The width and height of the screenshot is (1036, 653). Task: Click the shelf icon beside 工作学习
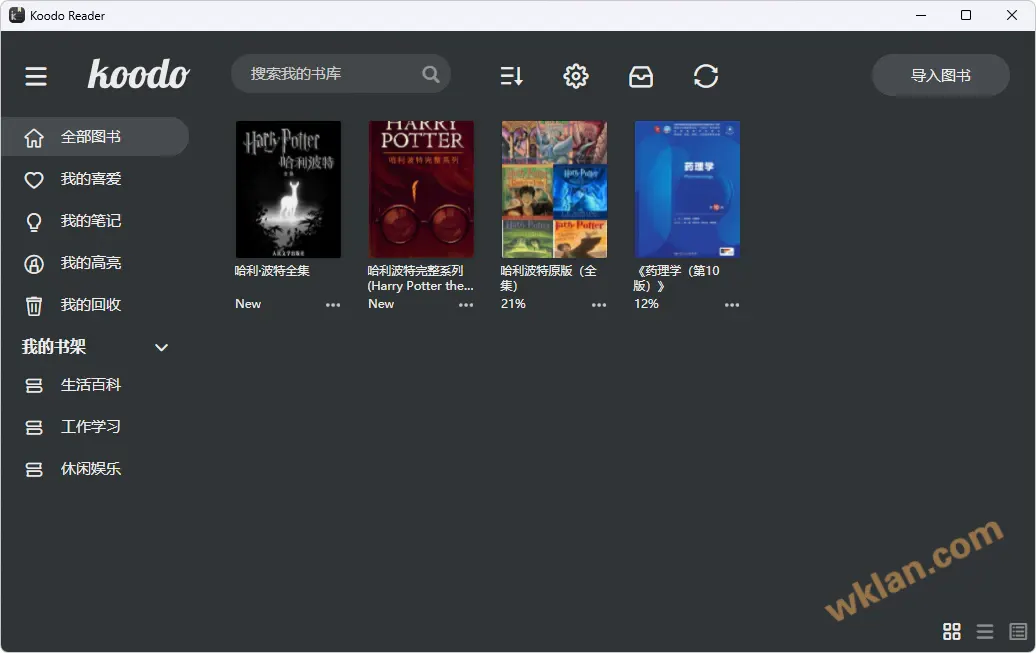click(34, 428)
